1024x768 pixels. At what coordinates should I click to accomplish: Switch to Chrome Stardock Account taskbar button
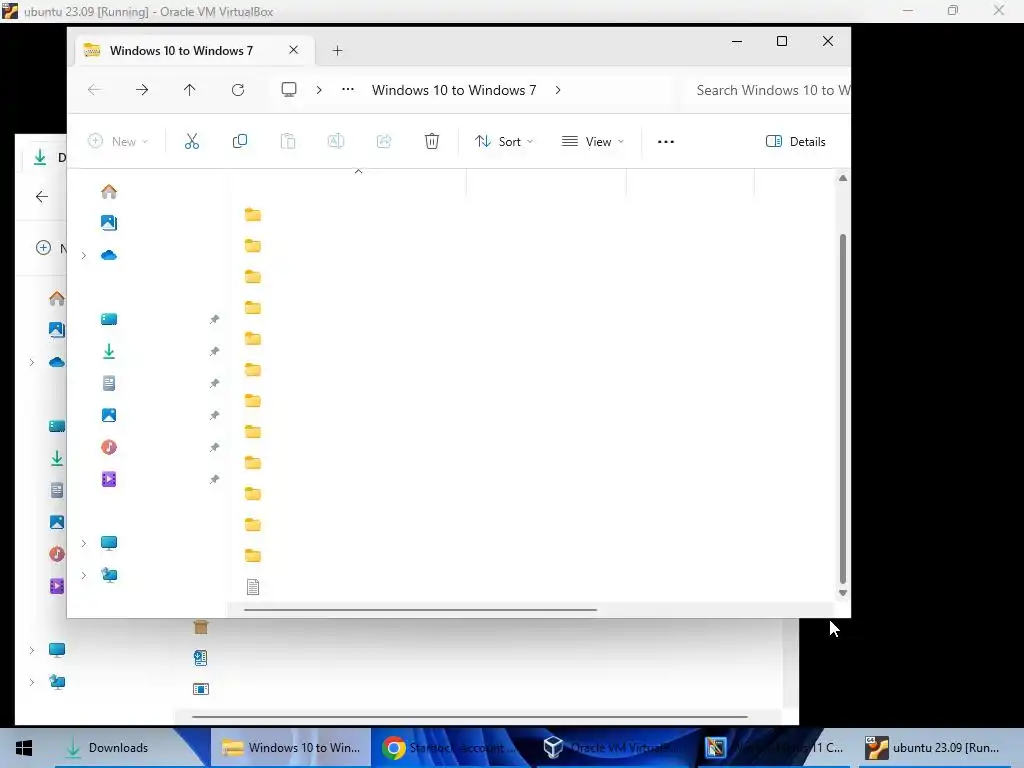coord(452,748)
